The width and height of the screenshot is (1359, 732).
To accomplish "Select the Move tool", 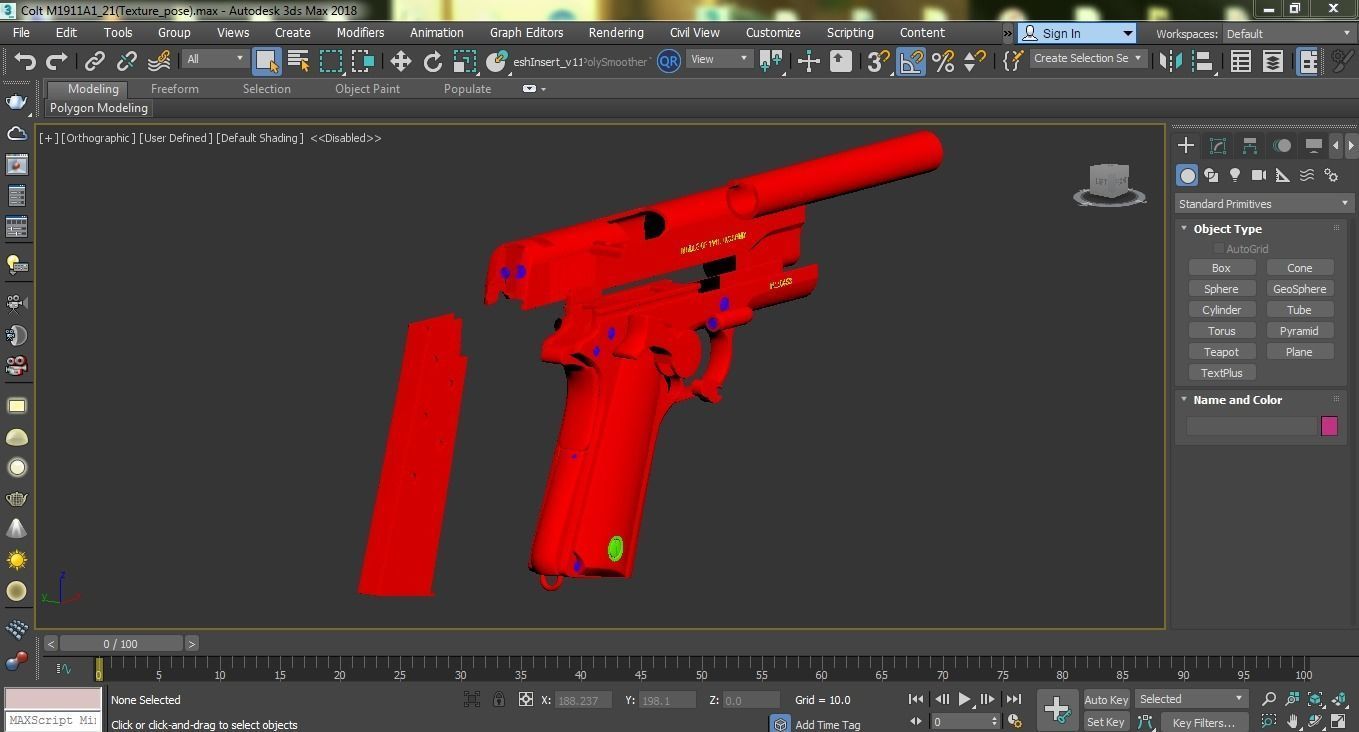I will [401, 61].
